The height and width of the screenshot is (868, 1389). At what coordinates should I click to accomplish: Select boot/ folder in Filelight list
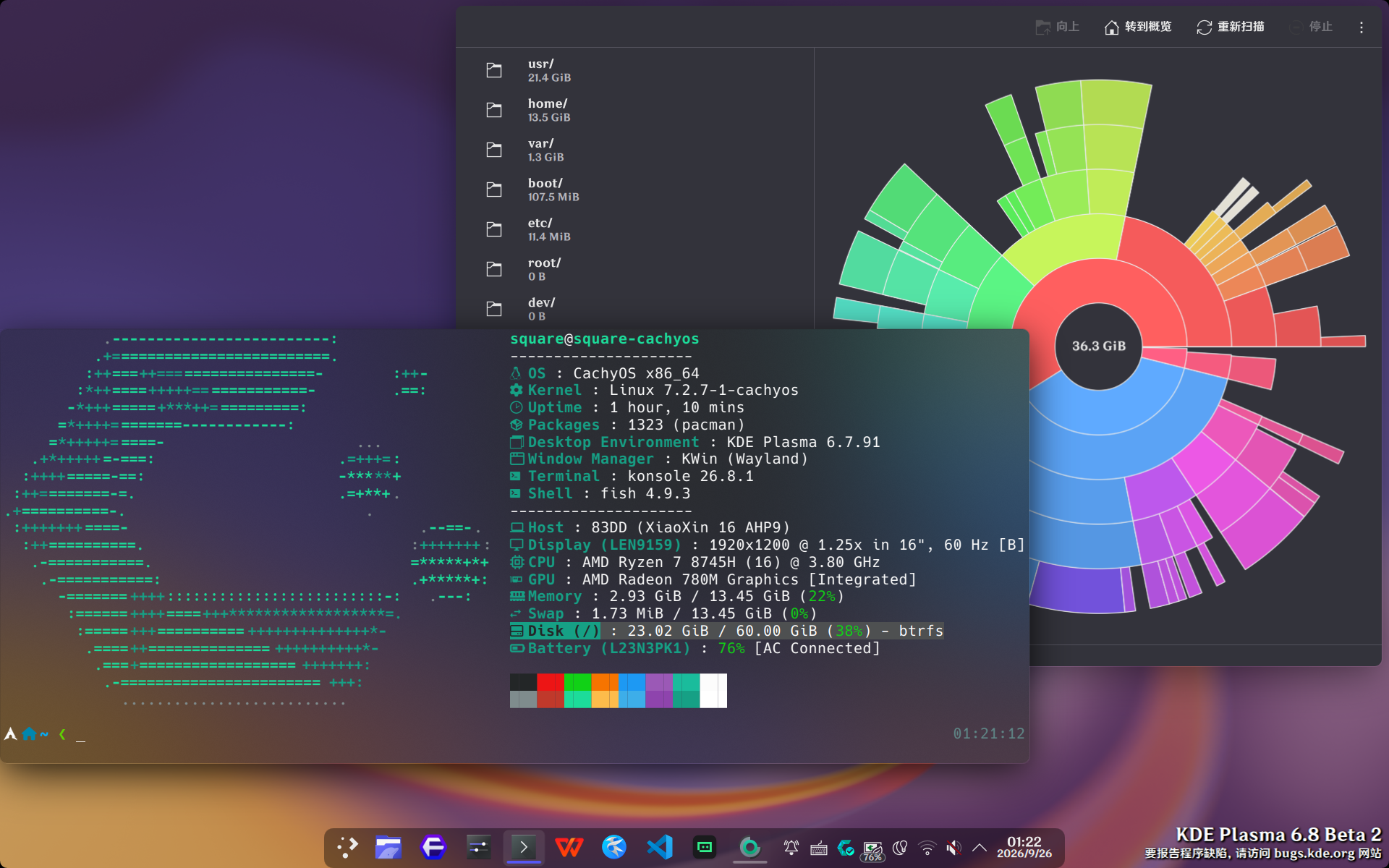(634, 190)
